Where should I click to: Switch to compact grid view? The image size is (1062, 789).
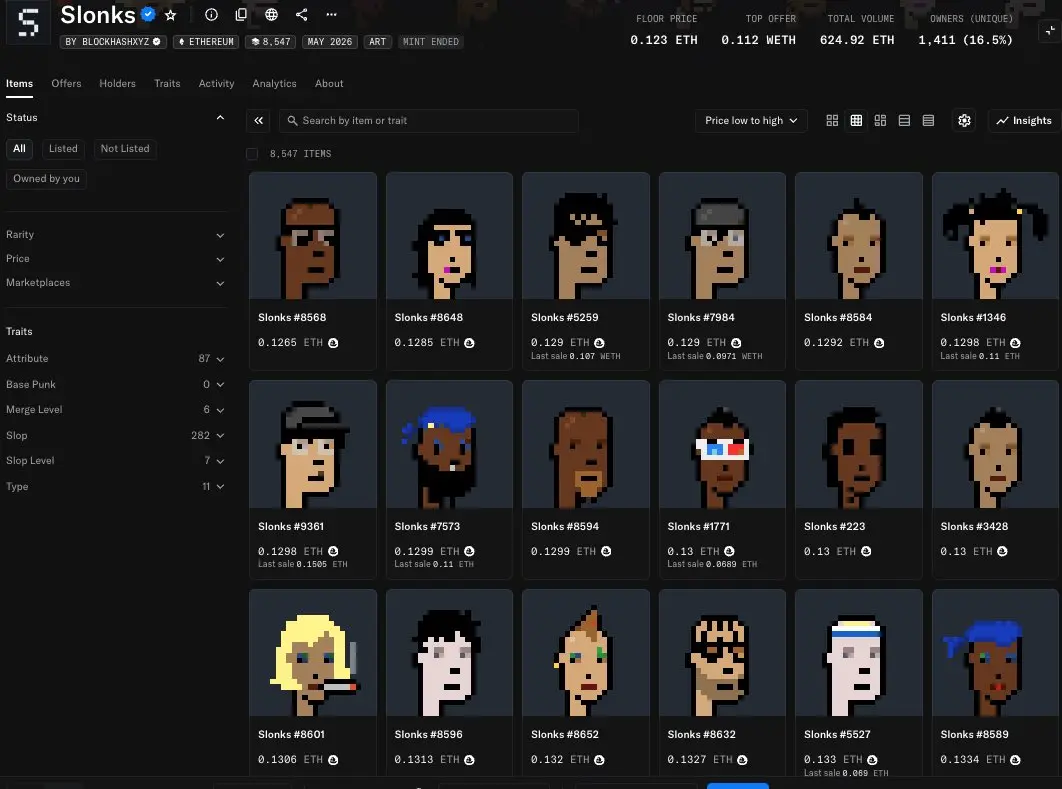point(856,121)
